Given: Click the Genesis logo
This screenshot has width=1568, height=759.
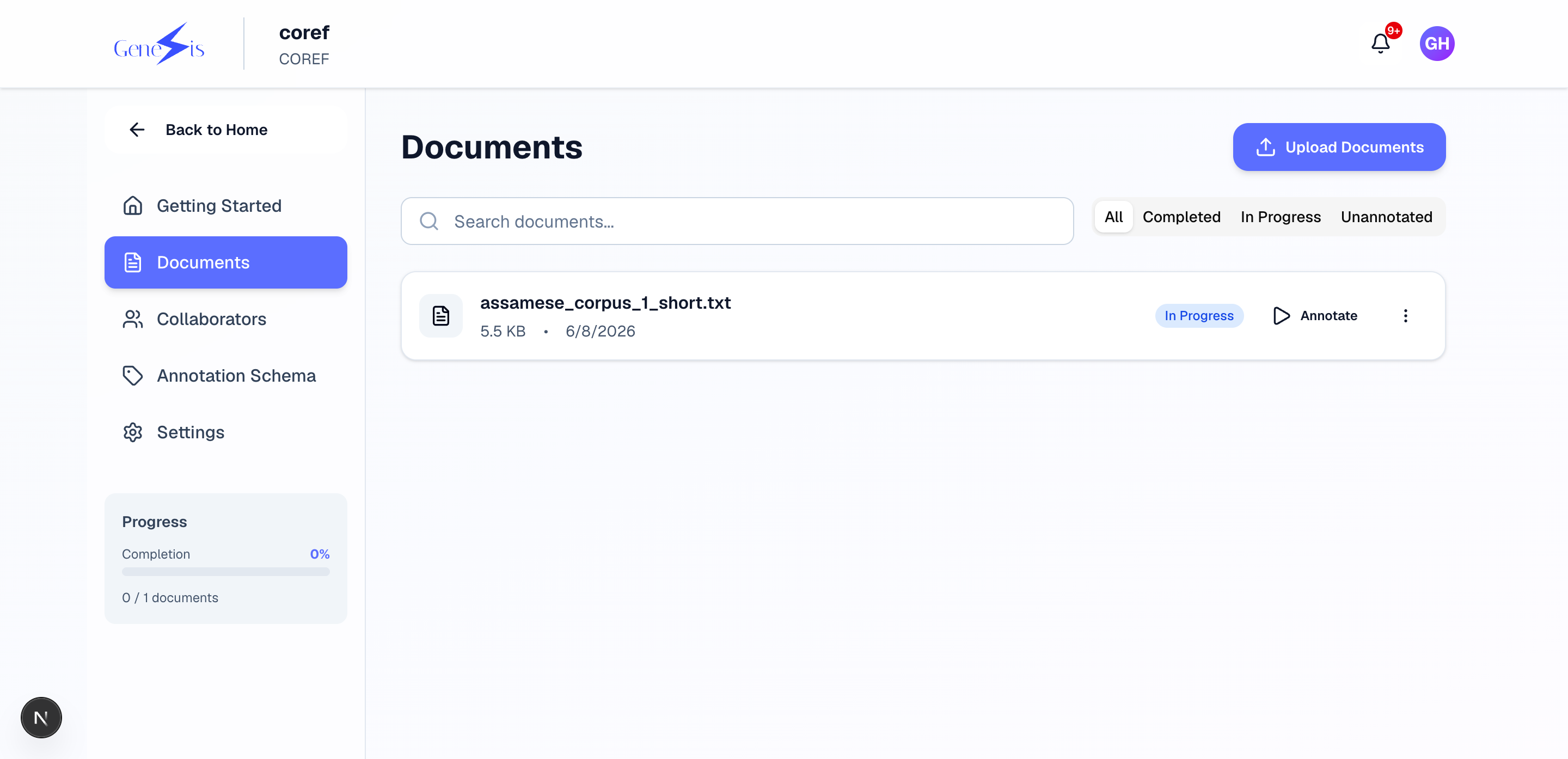Looking at the screenshot, I should pos(159,44).
